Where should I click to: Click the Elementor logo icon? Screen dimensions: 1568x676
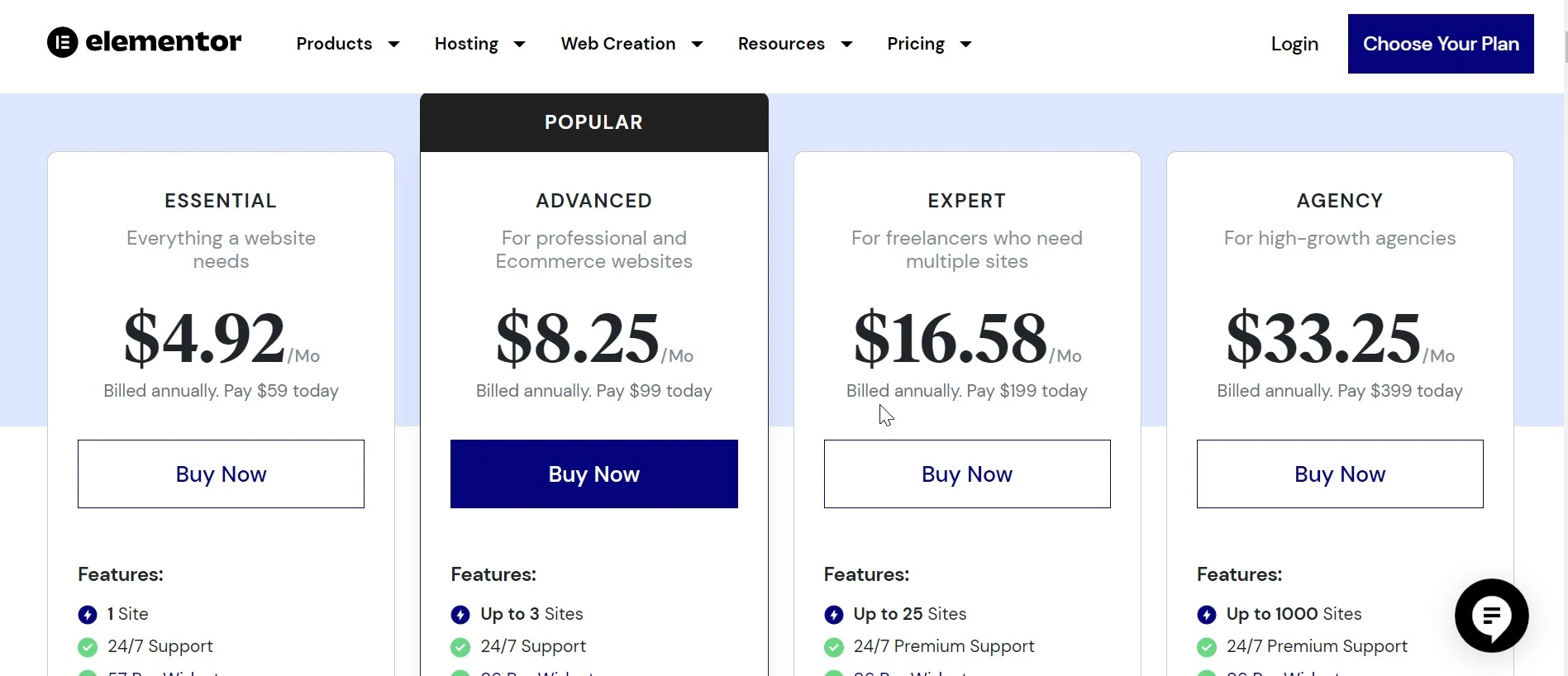(x=63, y=42)
